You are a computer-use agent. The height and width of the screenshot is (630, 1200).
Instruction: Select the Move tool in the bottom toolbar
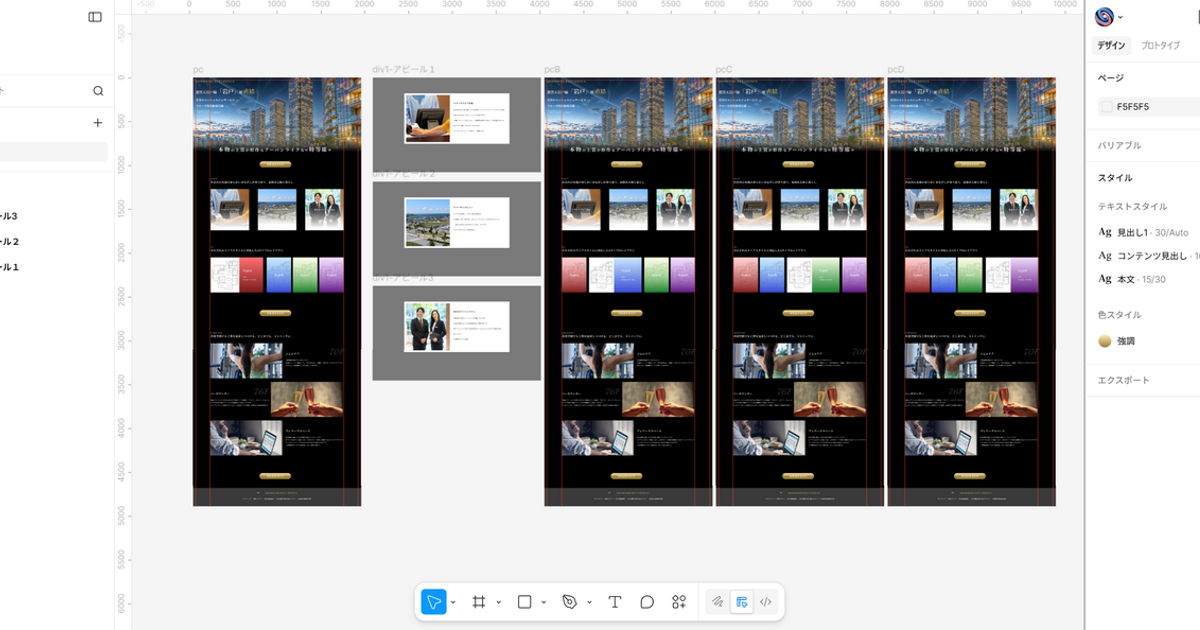click(434, 602)
